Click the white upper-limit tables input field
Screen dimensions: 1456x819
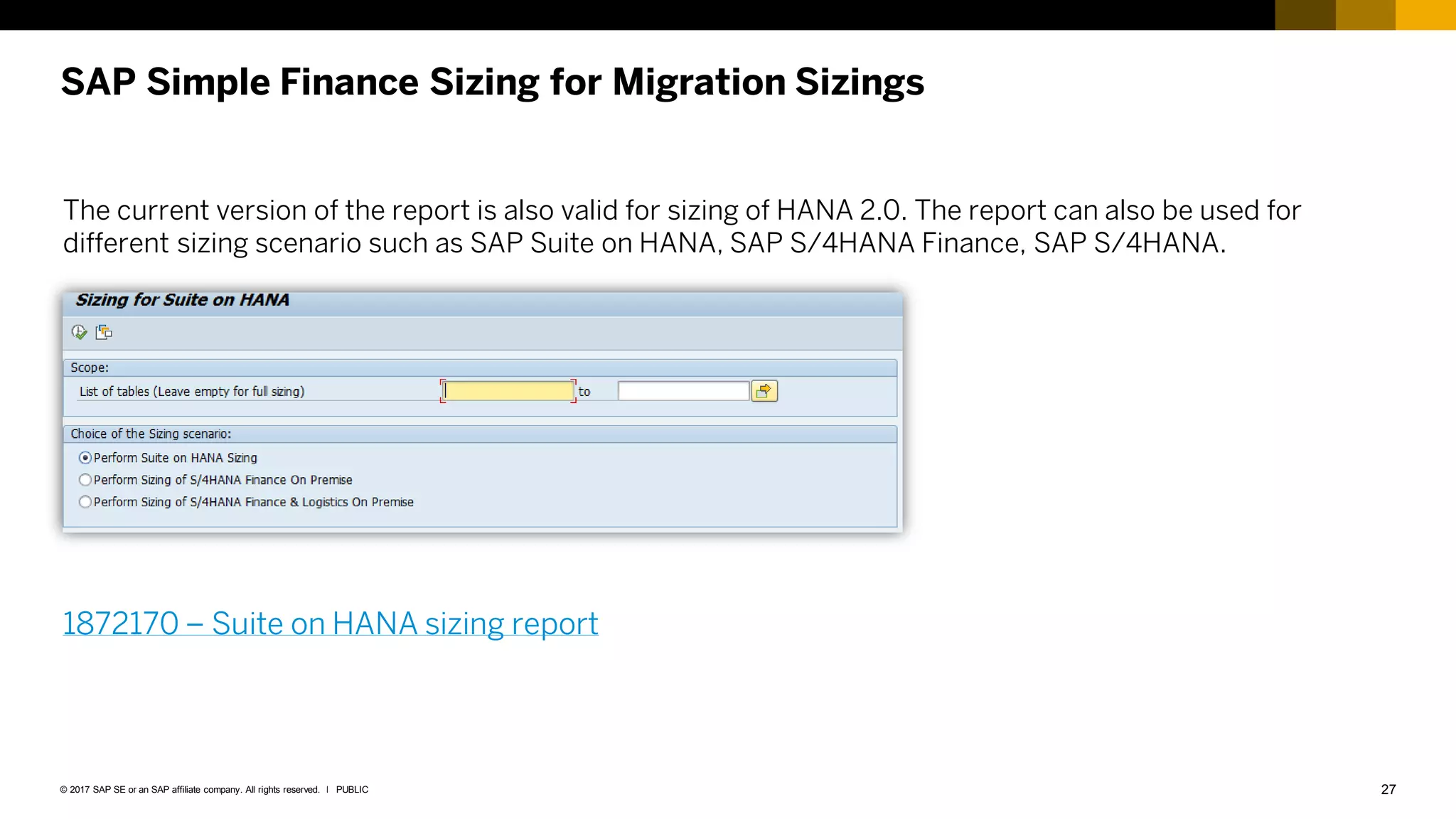pyautogui.click(x=682, y=391)
